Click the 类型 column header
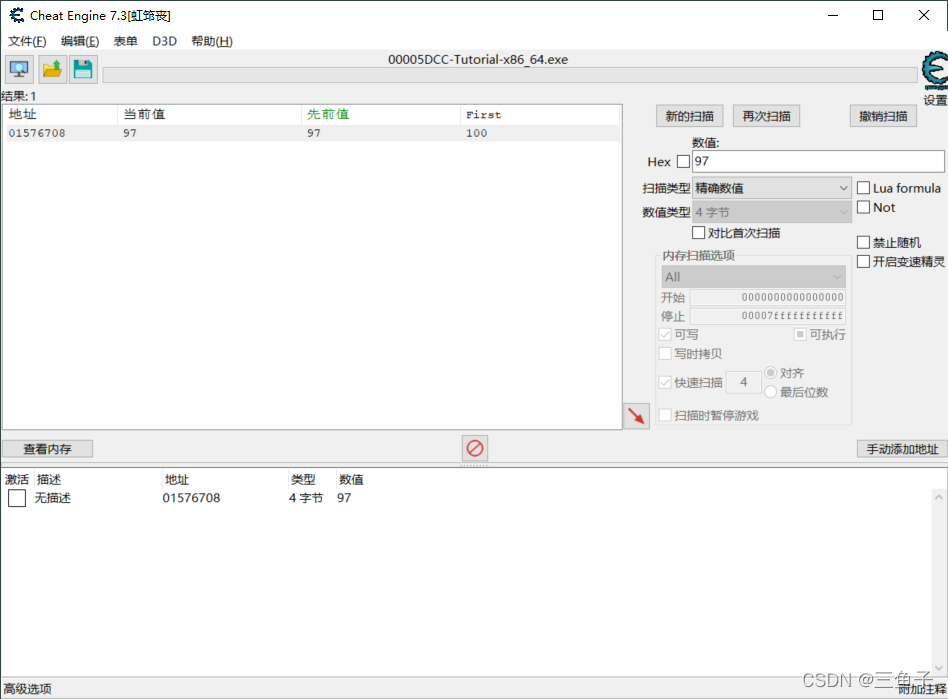 tap(303, 480)
